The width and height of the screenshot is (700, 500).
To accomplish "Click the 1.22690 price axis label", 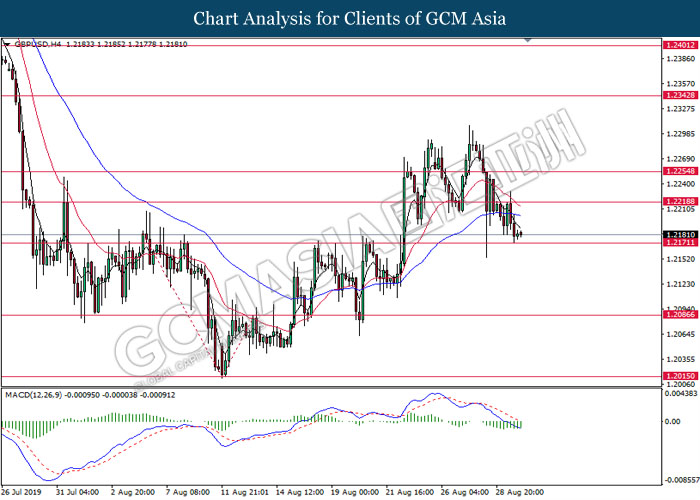I will [x=681, y=159].
